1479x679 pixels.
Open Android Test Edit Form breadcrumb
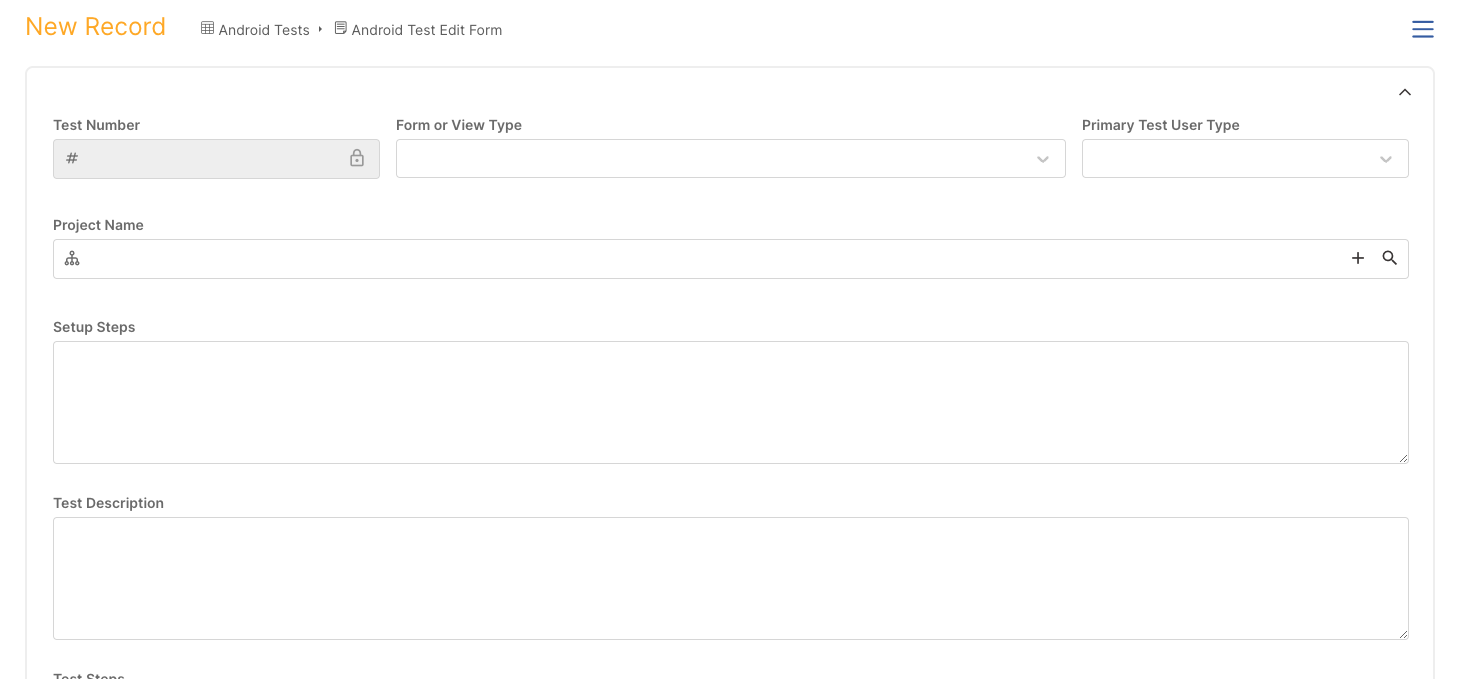[427, 30]
